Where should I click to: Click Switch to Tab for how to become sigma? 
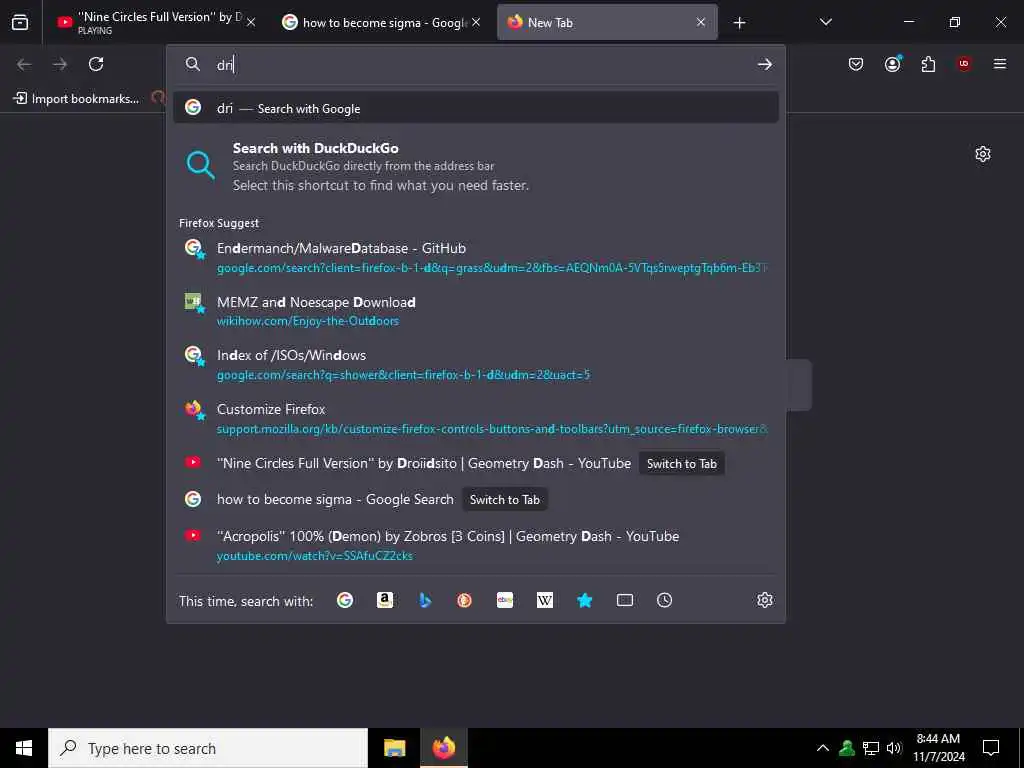(504, 500)
